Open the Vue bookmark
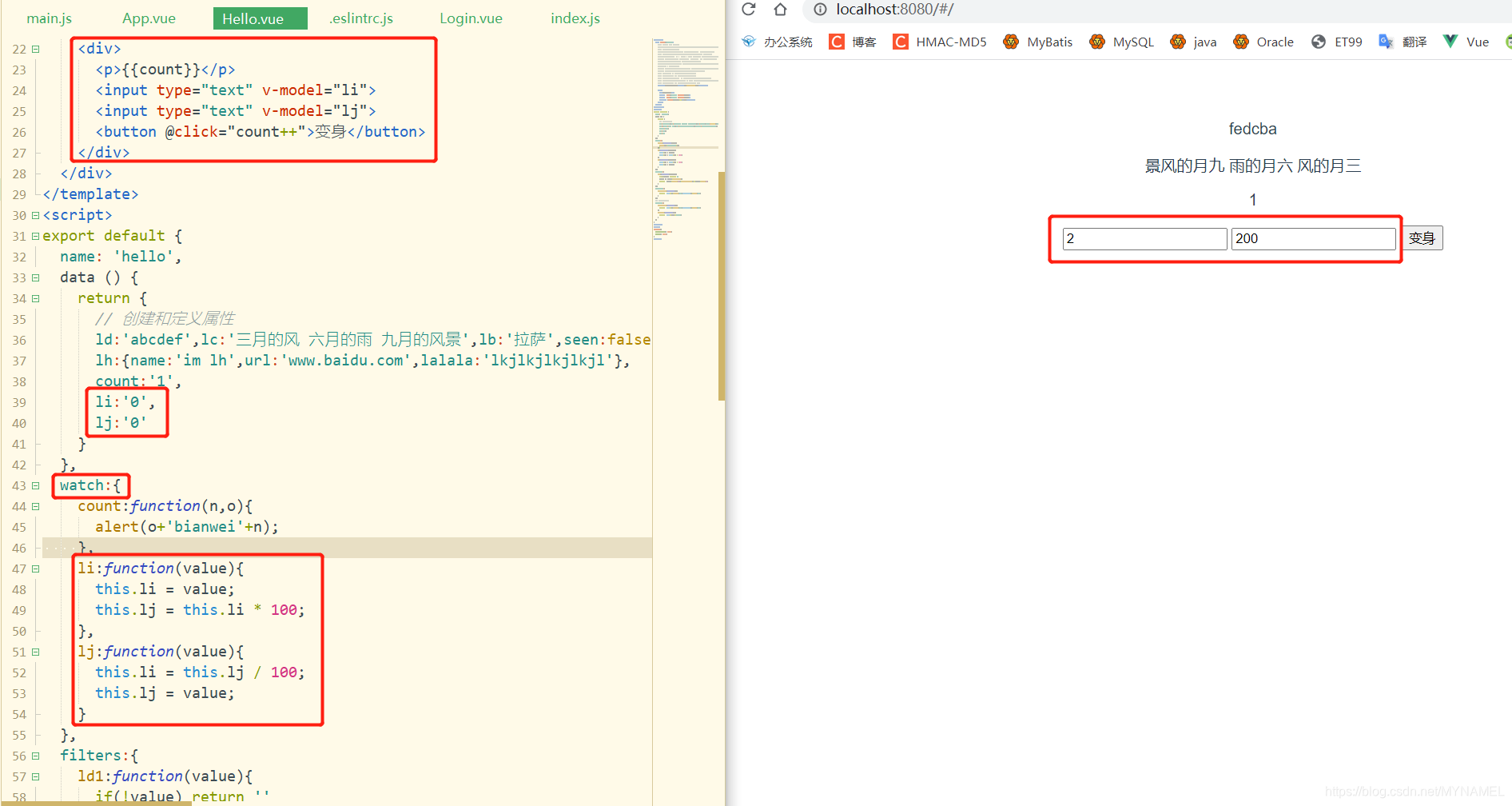The width and height of the screenshot is (1512, 806). pos(1466,42)
